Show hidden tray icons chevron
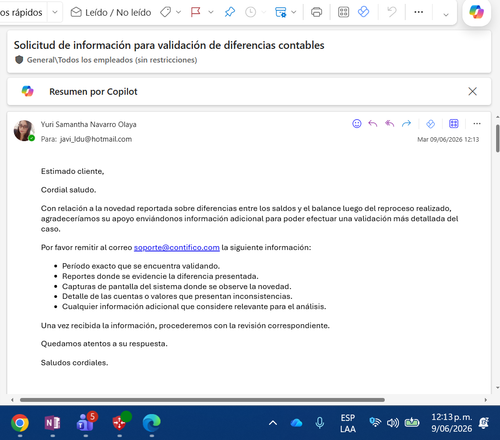Image resolution: width=500 pixels, height=440 pixels. point(273,423)
